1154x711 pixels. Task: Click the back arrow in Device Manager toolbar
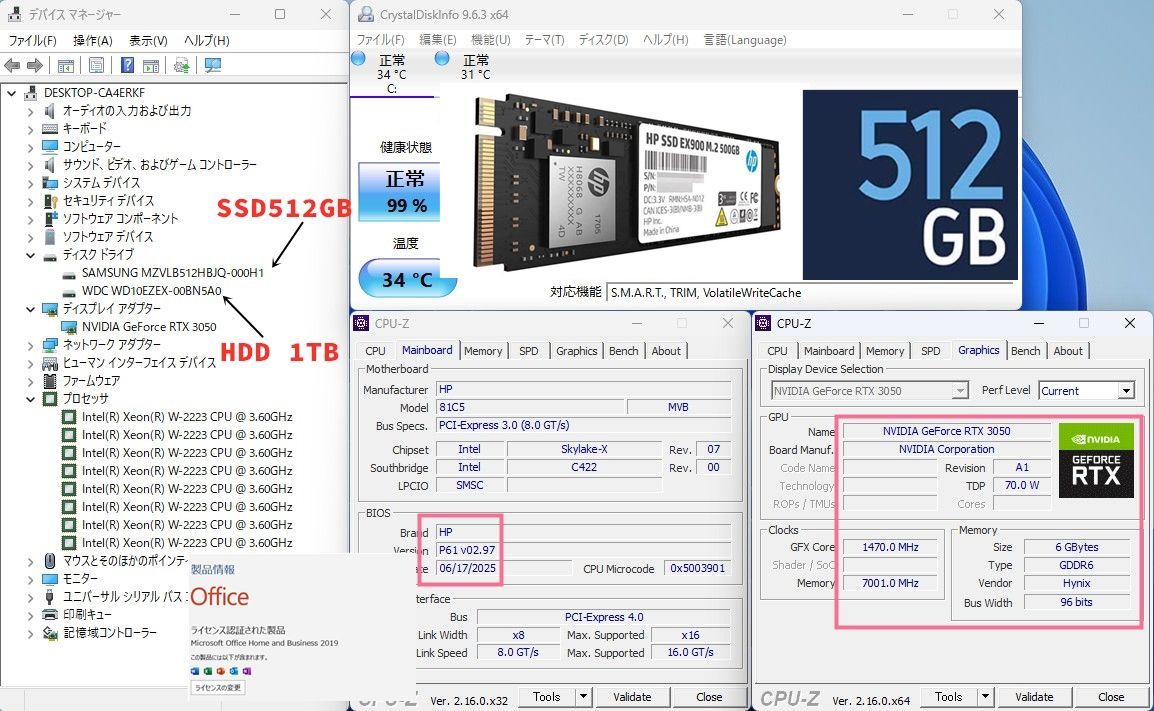pos(12,65)
